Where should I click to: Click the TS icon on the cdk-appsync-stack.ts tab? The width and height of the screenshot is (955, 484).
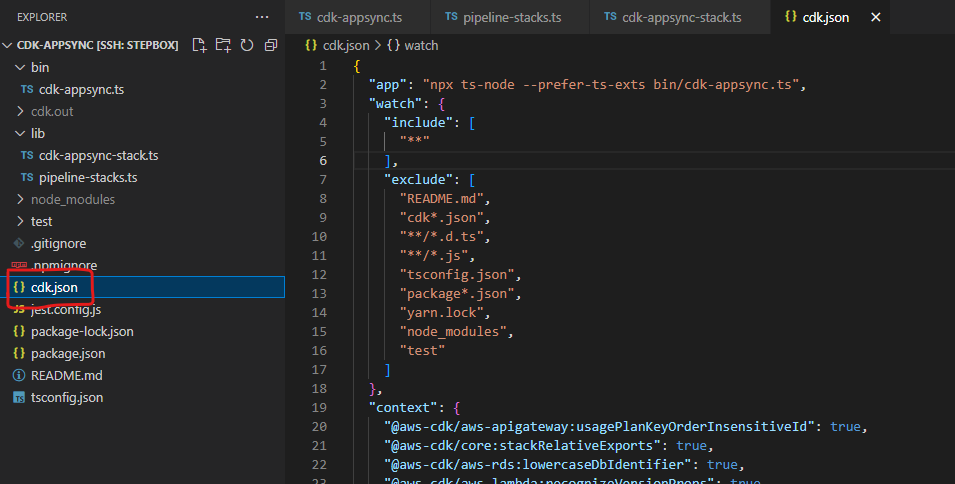610,16
